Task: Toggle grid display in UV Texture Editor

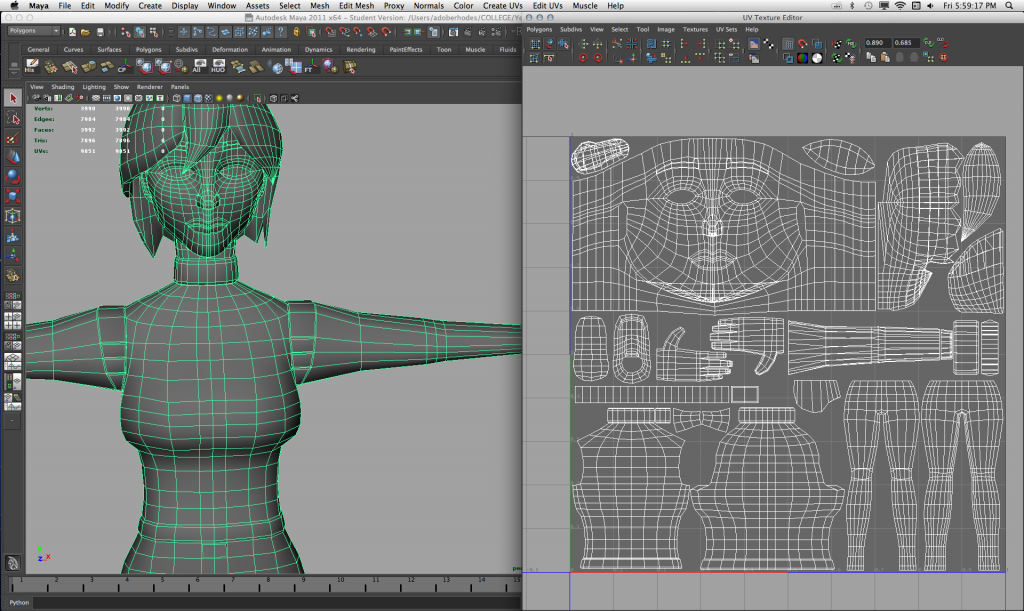Action: point(788,43)
